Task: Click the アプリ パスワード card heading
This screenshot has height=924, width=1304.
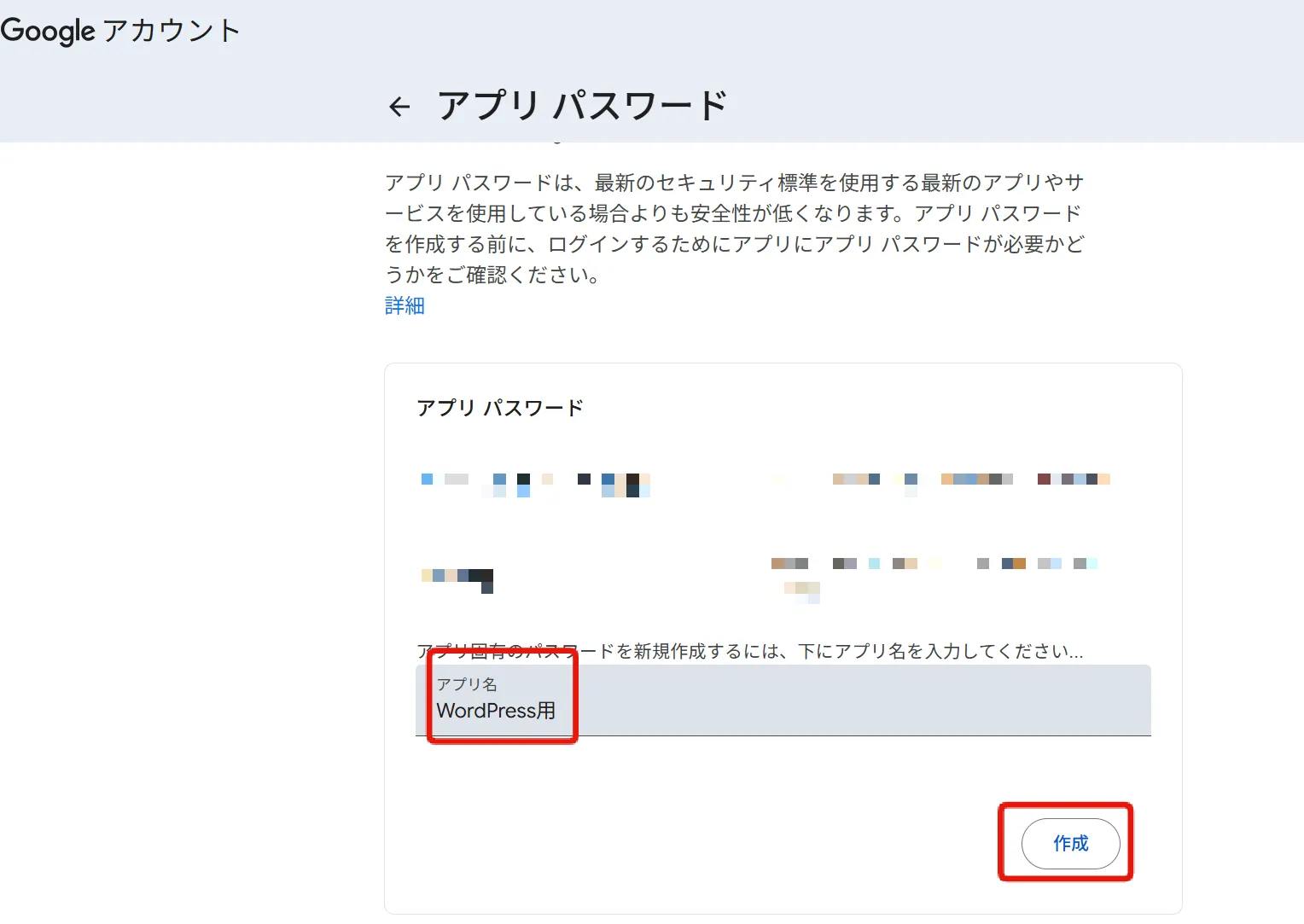Action: click(499, 408)
